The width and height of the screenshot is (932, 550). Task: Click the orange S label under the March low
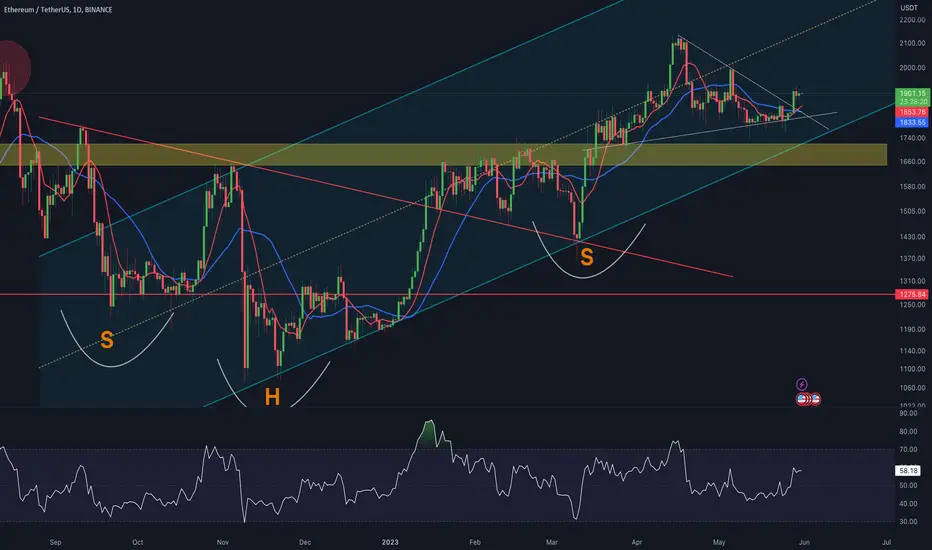pyautogui.click(x=587, y=257)
